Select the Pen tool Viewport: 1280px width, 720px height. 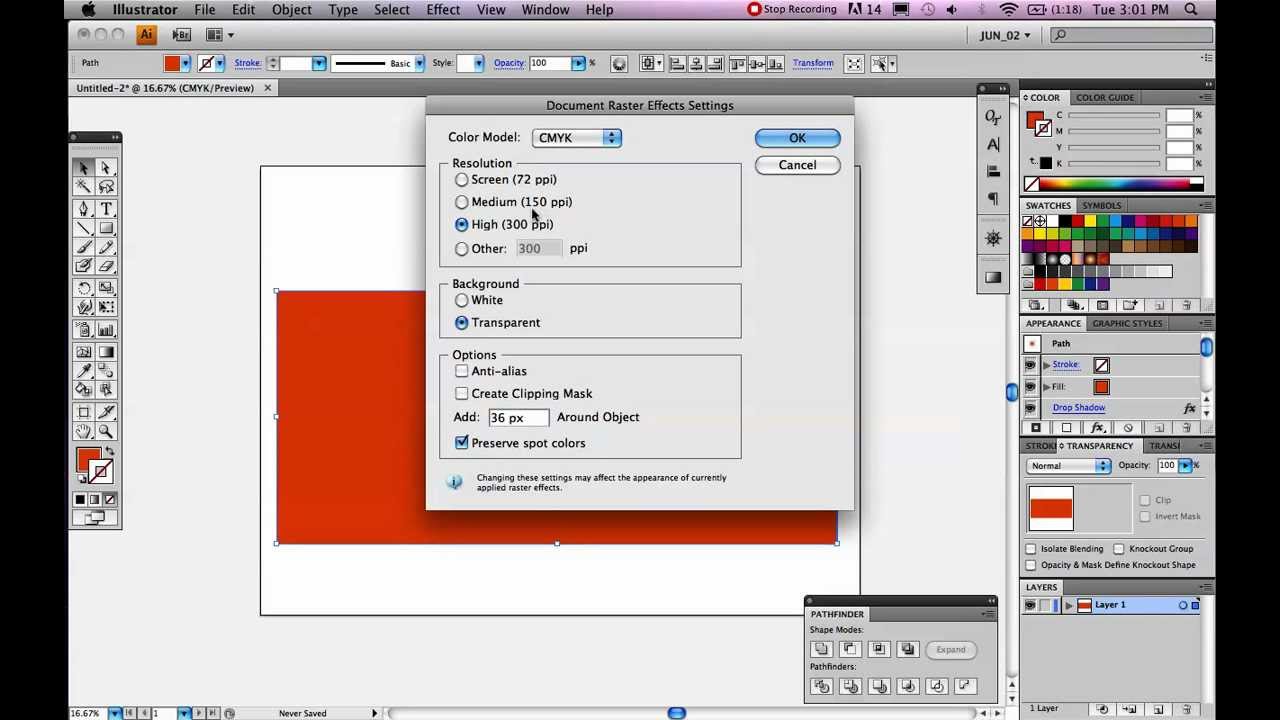click(84, 209)
